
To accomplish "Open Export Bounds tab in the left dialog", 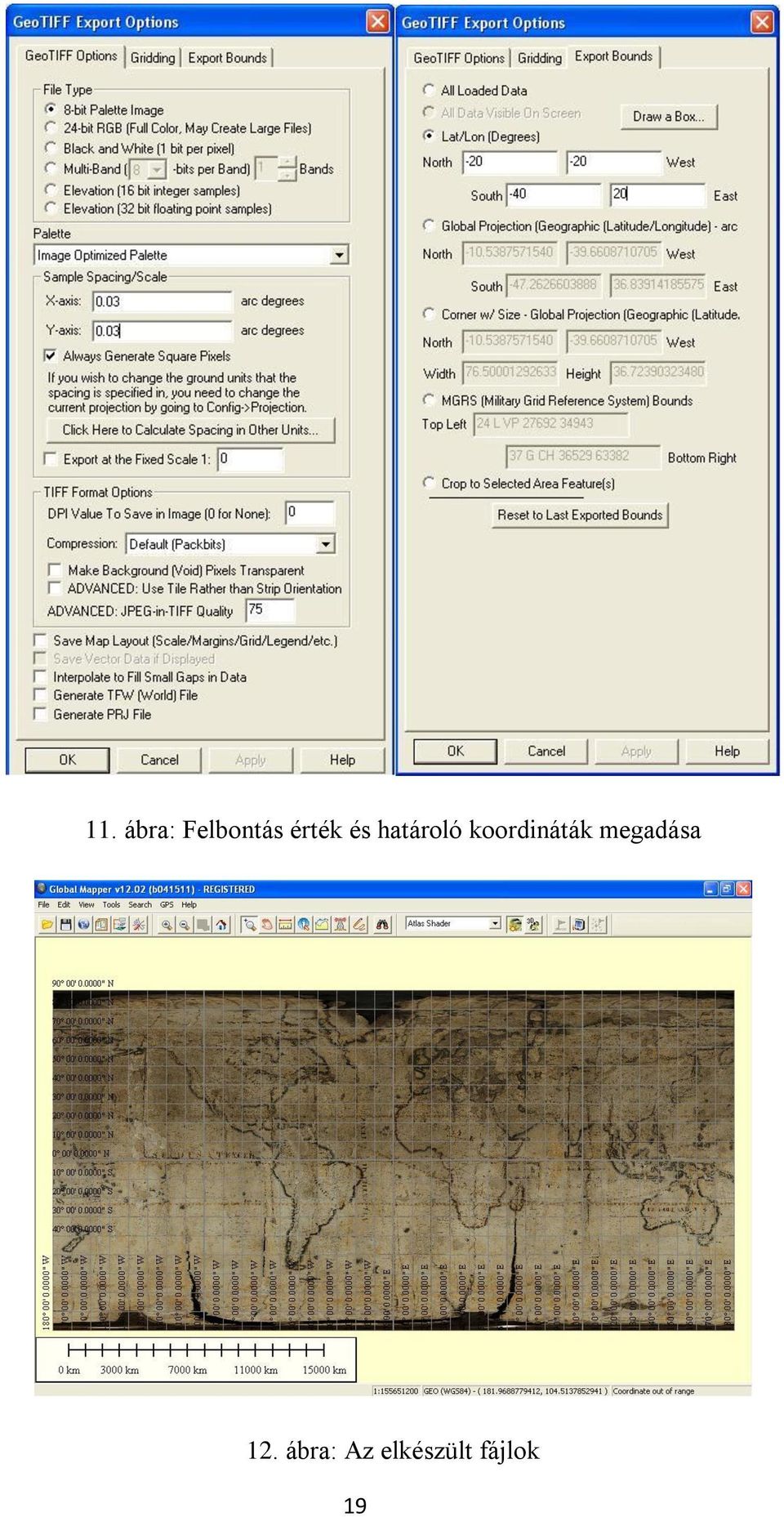I will tap(227, 57).
